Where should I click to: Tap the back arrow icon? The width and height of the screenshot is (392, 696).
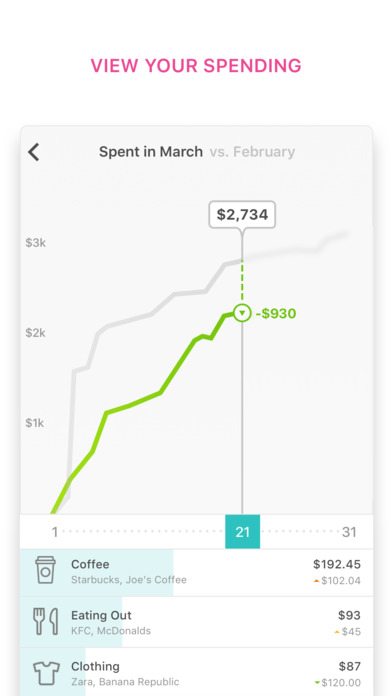[x=34, y=152]
